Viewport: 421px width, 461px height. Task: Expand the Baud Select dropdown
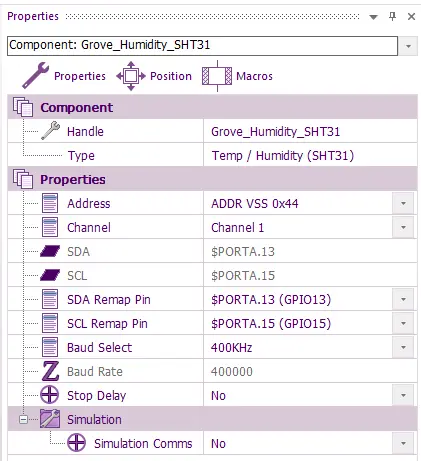point(403,347)
